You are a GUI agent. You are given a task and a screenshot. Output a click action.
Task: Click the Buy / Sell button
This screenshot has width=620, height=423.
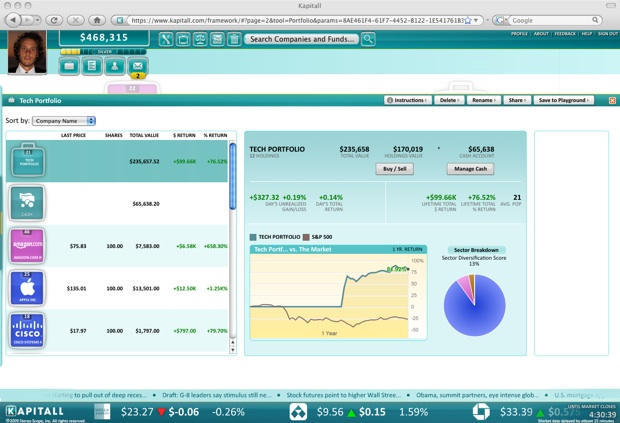pyautogui.click(x=395, y=169)
